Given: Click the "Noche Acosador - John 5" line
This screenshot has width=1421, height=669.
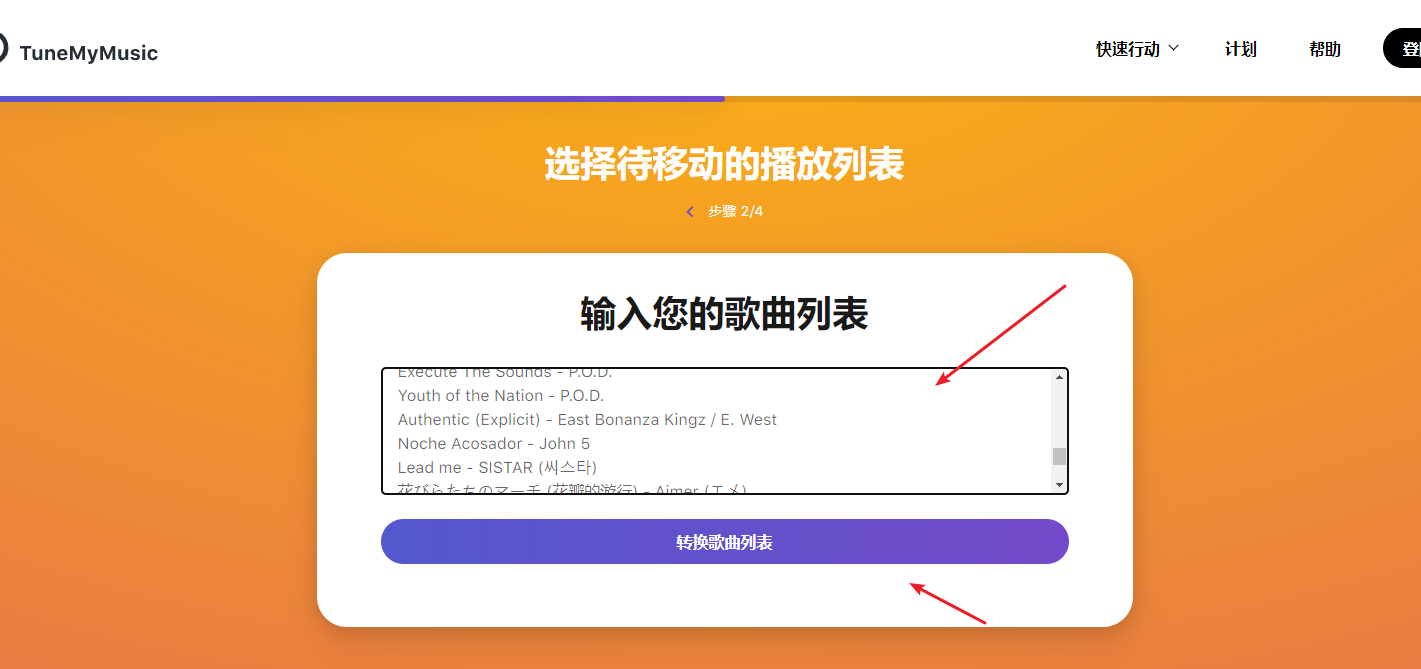Looking at the screenshot, I should point(493,444).
